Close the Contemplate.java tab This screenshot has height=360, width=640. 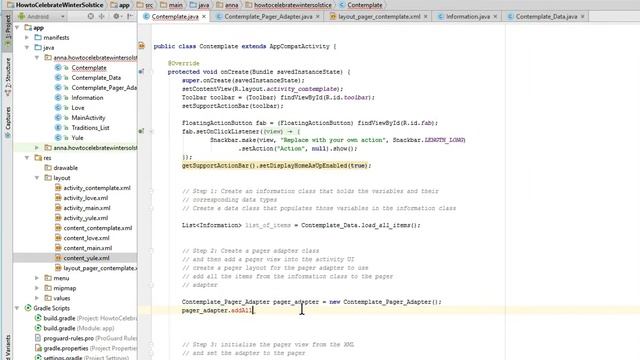pyautogui.click(x=204, y=17)
